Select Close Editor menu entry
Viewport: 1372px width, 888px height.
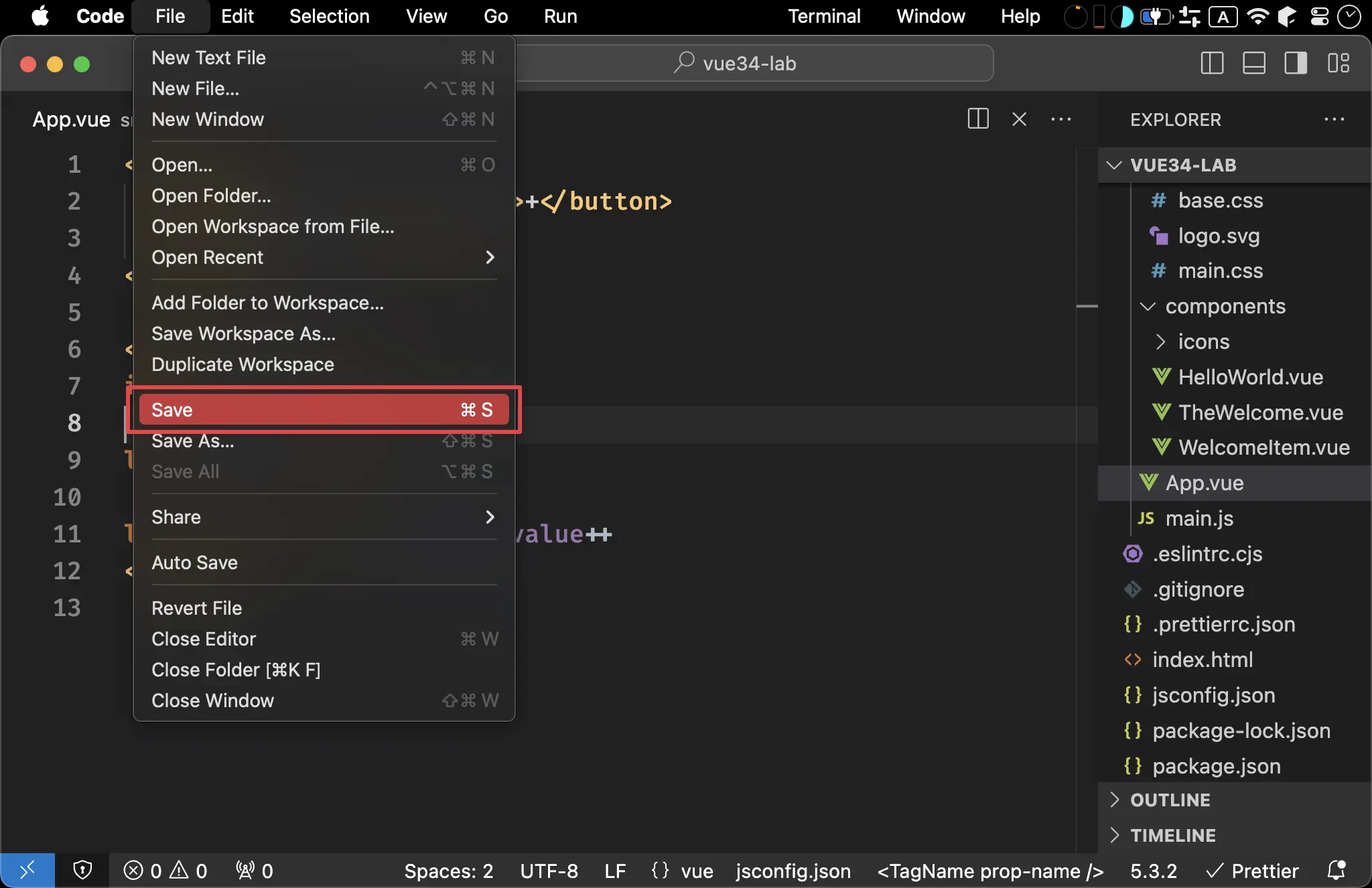pos(324,639)
